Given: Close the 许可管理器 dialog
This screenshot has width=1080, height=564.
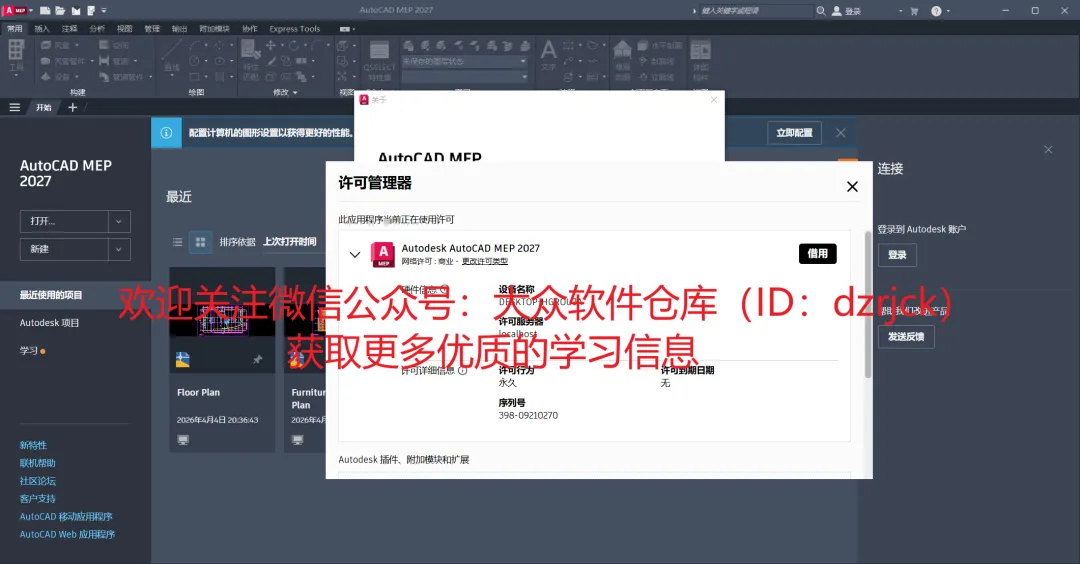Looking at the screenshot, I should [852, 187].
